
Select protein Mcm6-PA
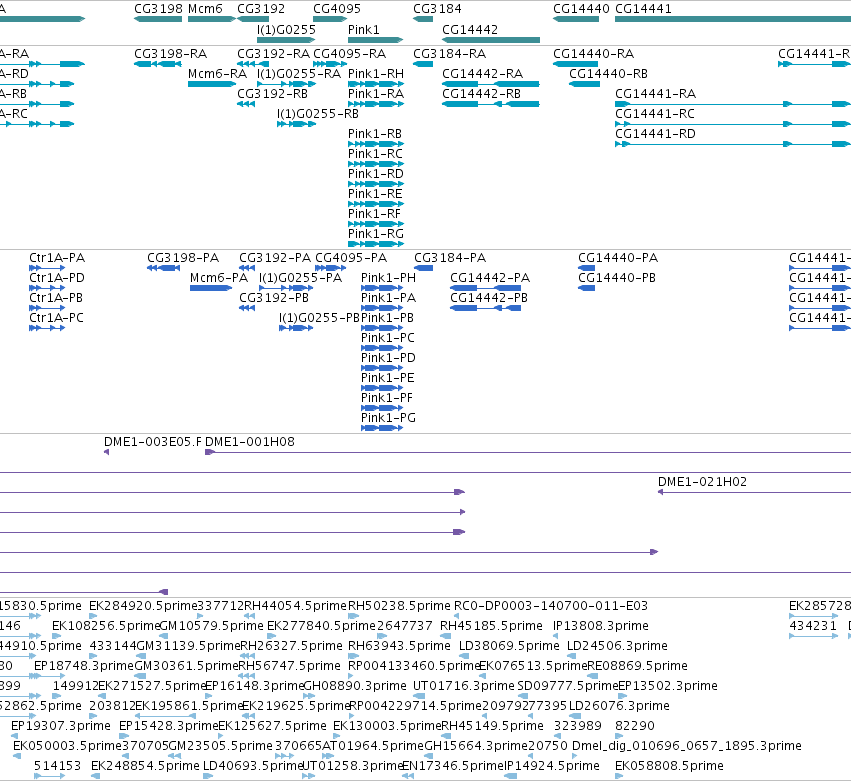pos(211,288)
